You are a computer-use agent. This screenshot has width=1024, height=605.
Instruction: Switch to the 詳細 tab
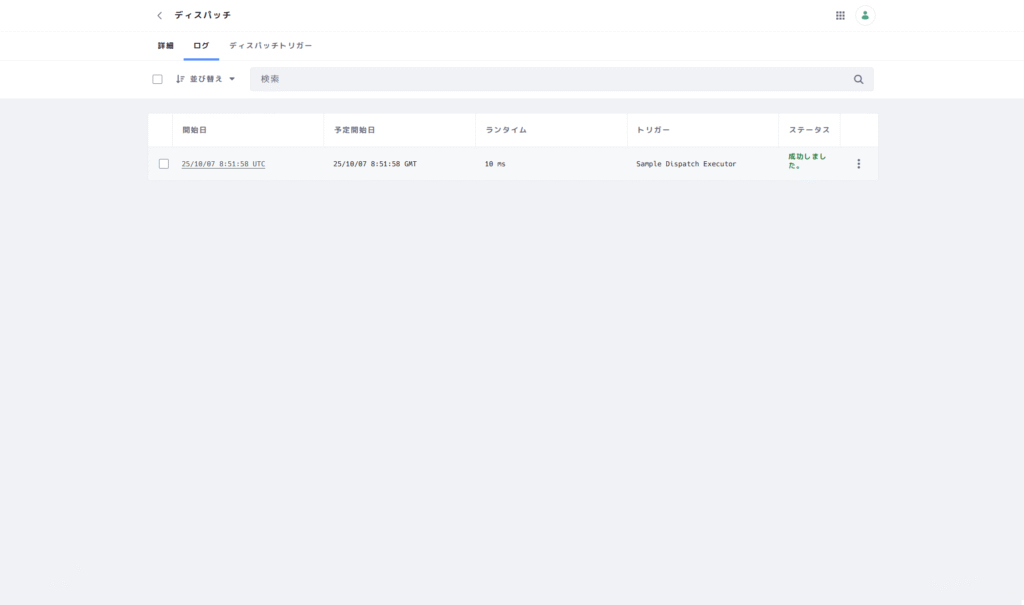(x=166, y=46)
